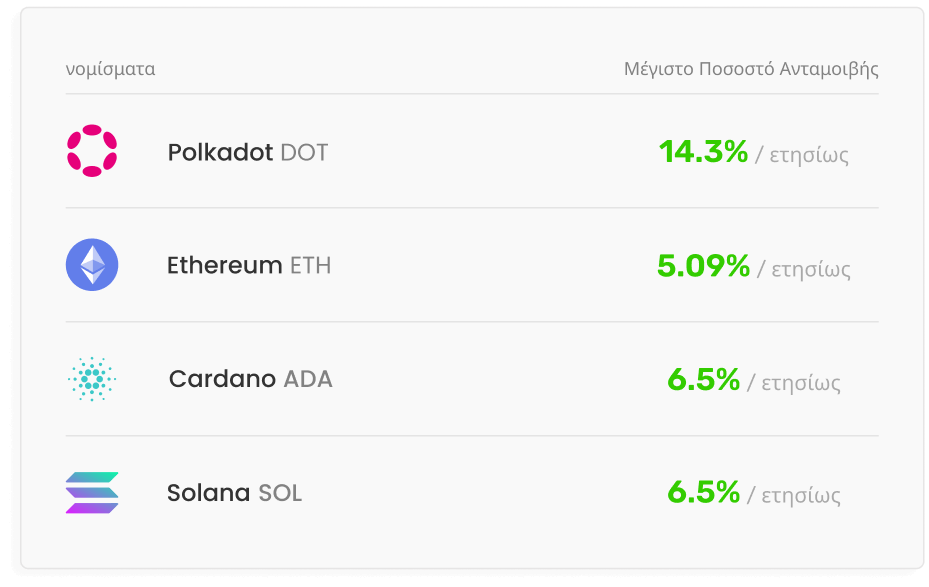Click the 5.09% reward rate
929x587 pixels.
point(703,266)
